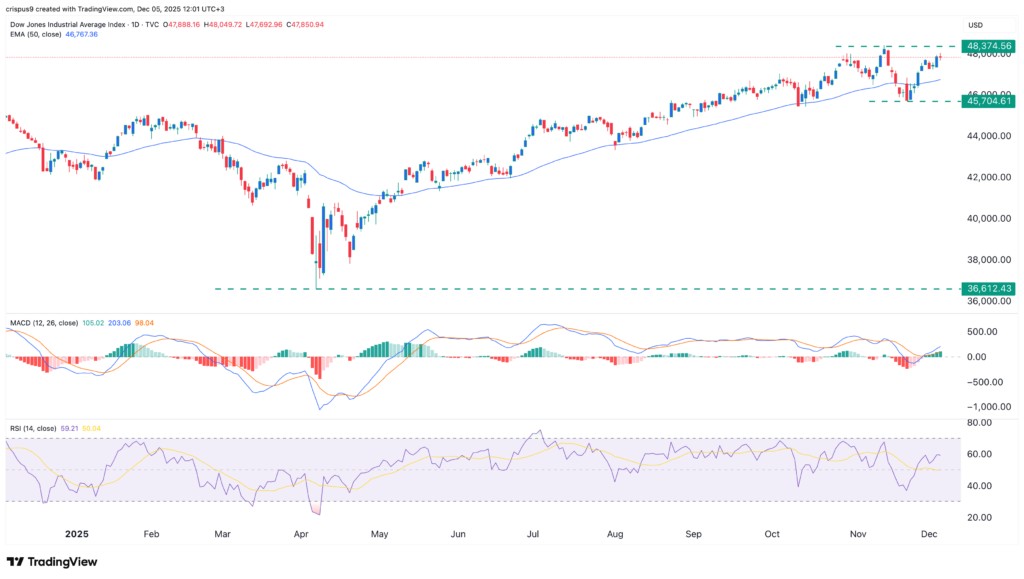This screenshot has height=579, width=1024.
Task: Click the Apr label on time axis
Action: click(301, 534)
